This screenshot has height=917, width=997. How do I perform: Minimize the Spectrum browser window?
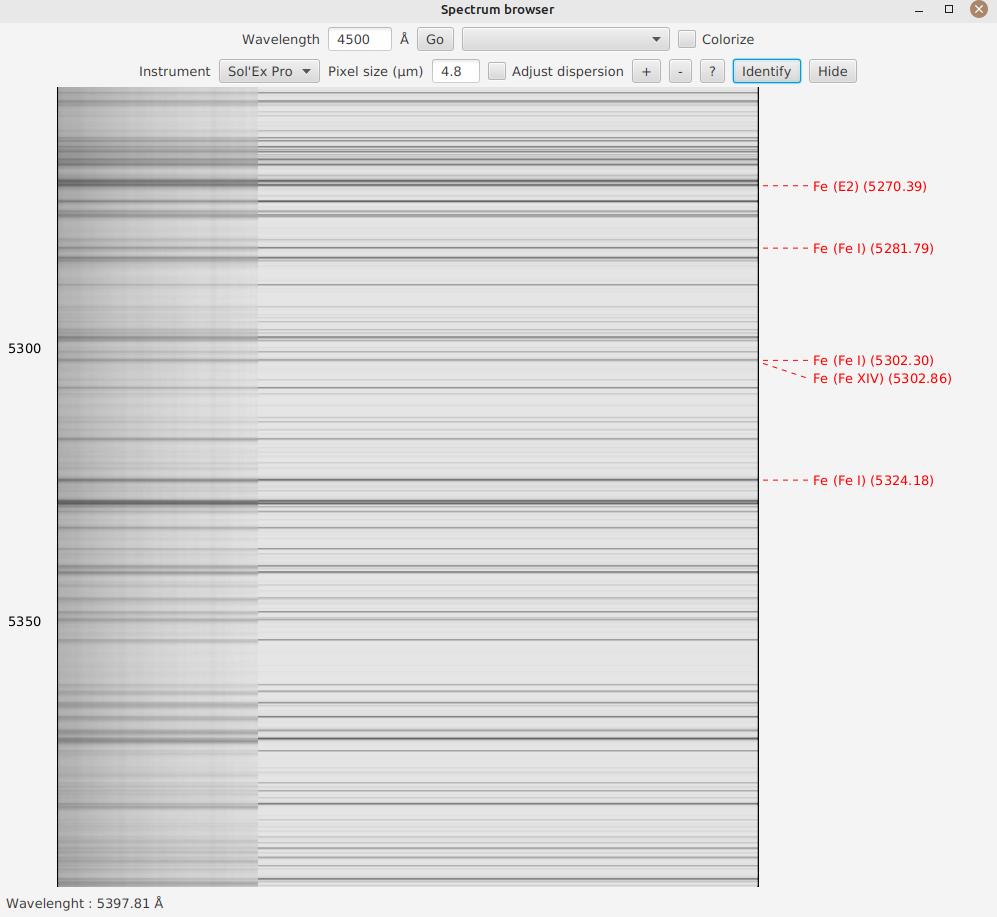click(919, 10)
